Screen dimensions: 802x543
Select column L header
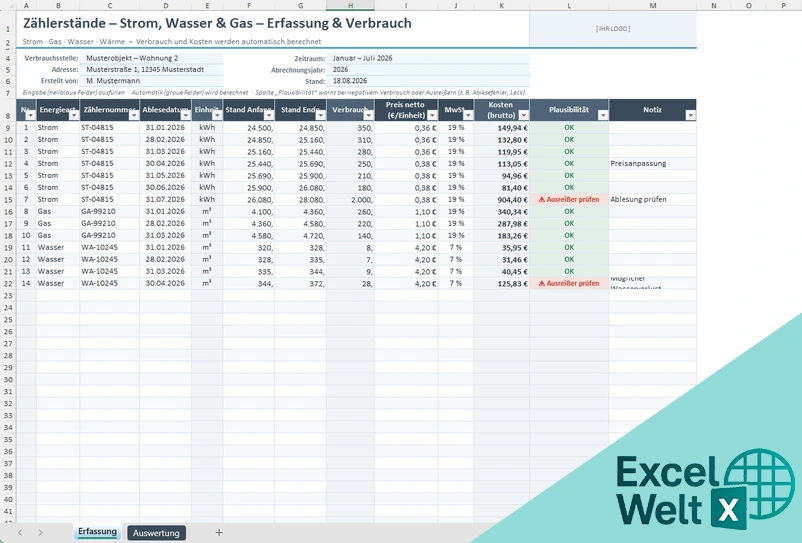pos(569,6)
